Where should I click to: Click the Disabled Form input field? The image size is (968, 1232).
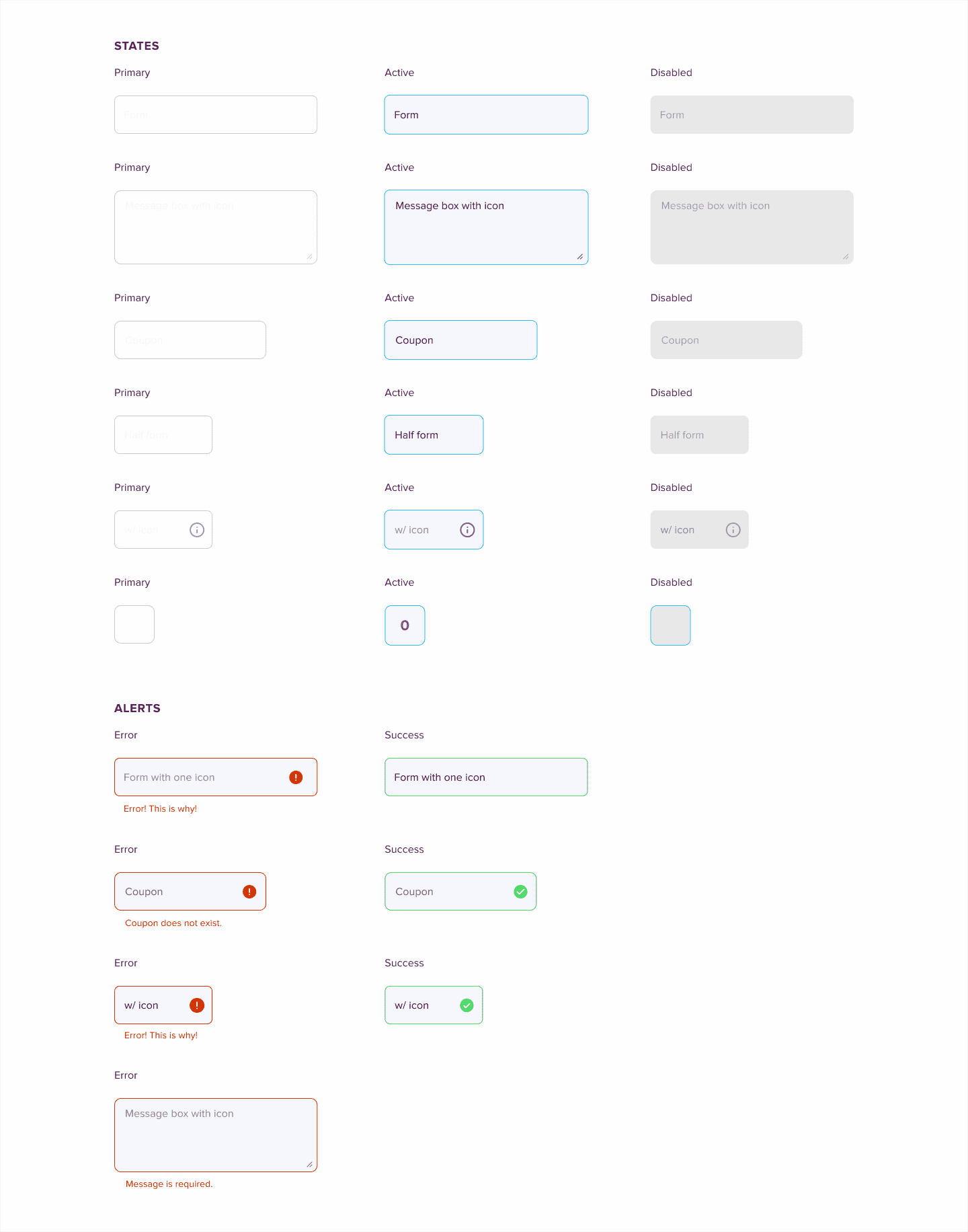pos(752,115)
